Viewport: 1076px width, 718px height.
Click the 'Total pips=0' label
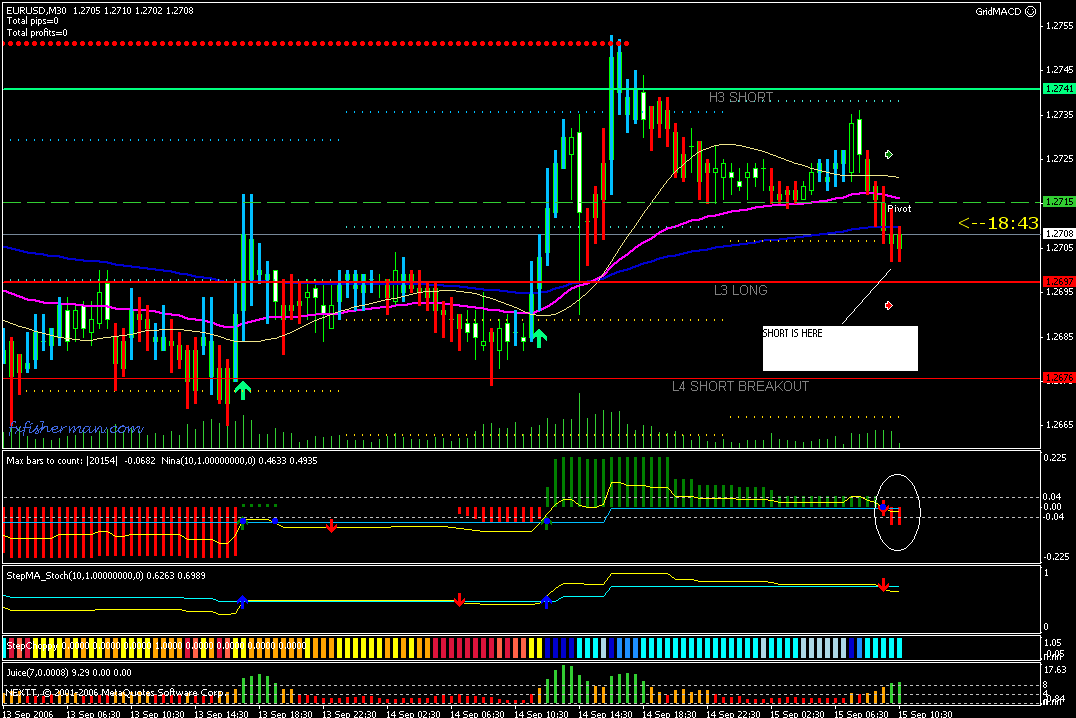32,21
